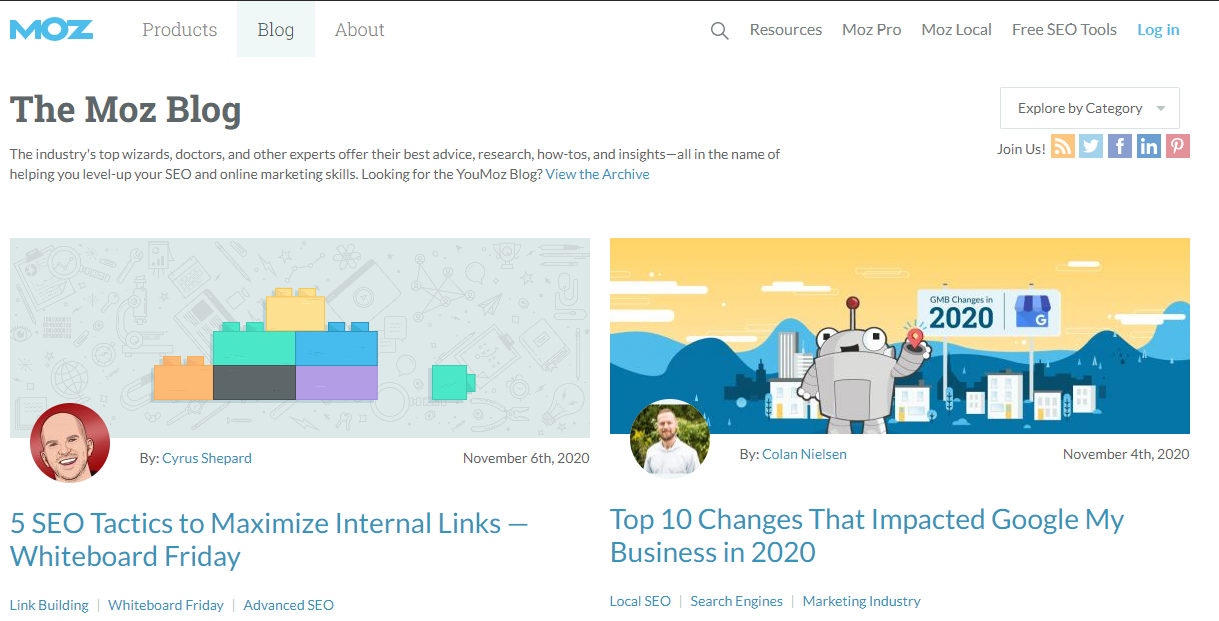Open the Facebook icon
Viewport: 1219px width, 621px height.
[x=1120, y=147]
